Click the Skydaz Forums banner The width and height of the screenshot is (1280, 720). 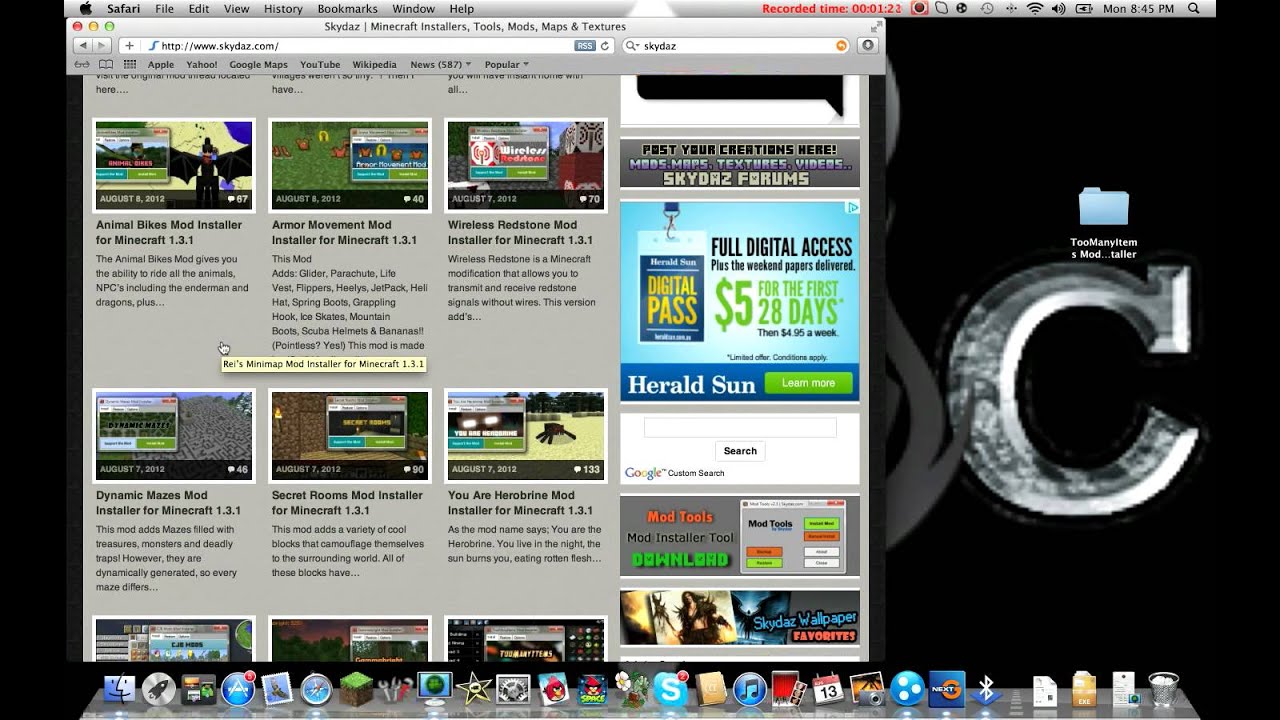pos(740,164)
